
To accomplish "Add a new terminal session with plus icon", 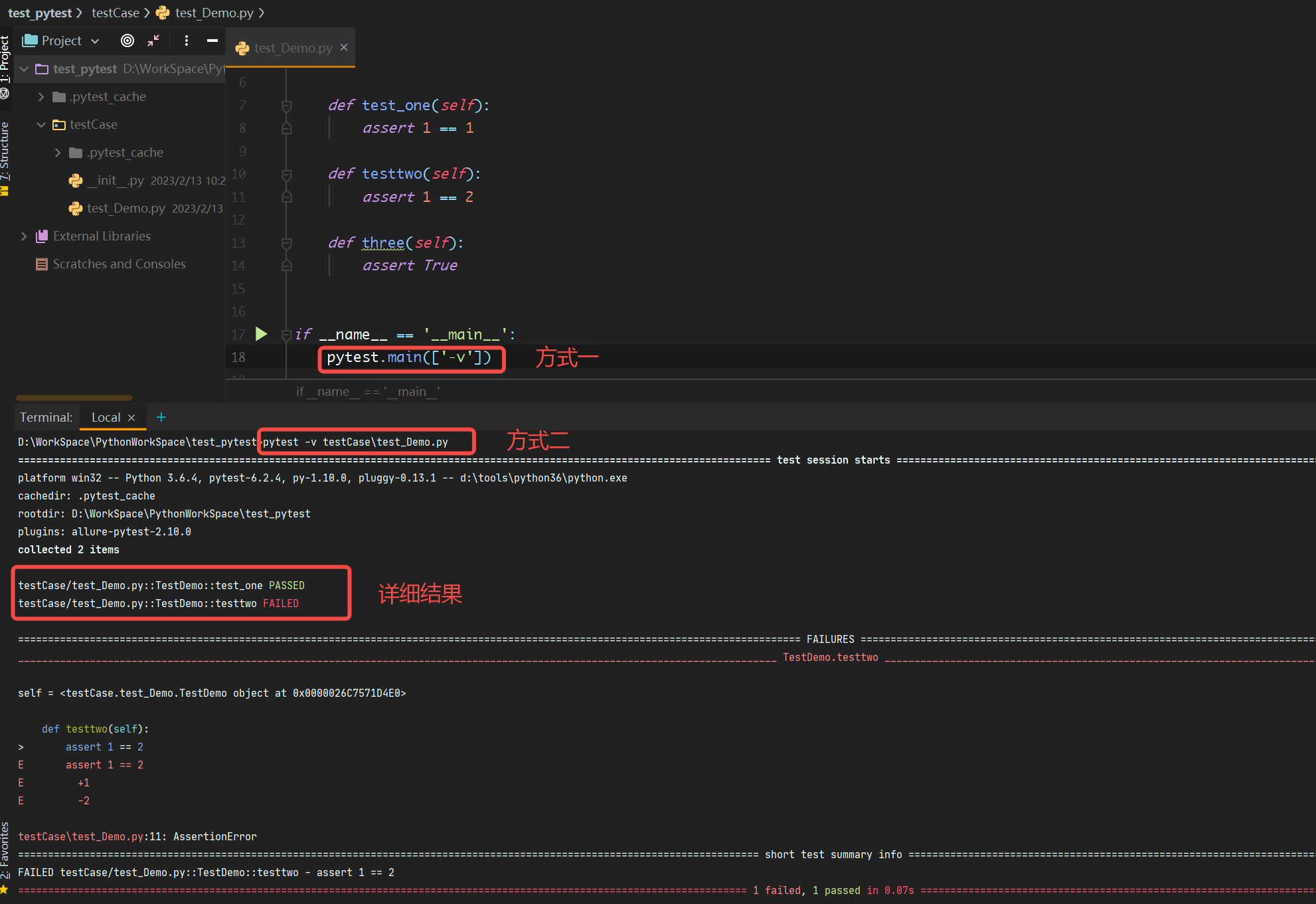I will tap(161, 417).
